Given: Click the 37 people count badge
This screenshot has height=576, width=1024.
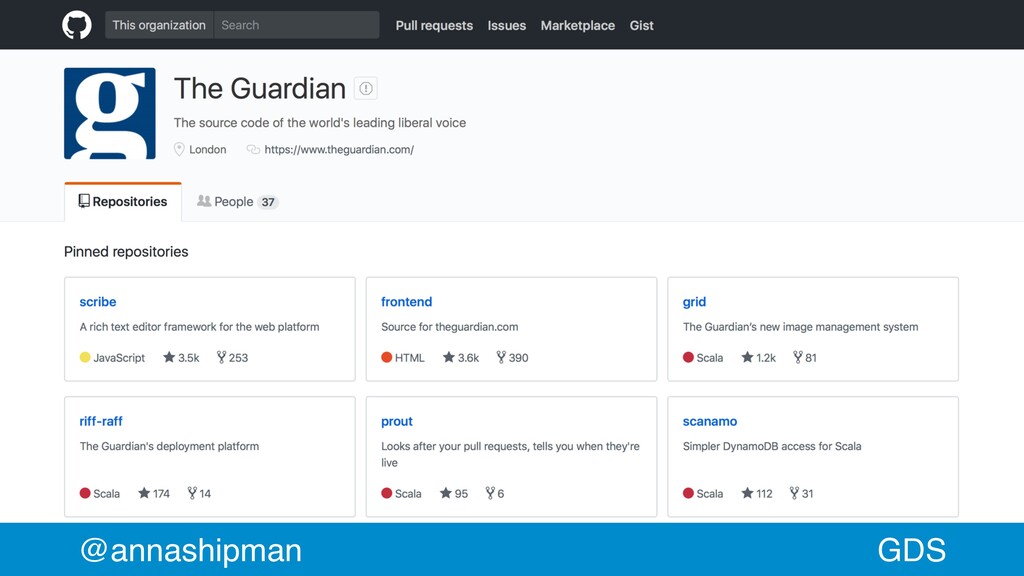Looking at the screenshot, I should (x=268, y=202).
